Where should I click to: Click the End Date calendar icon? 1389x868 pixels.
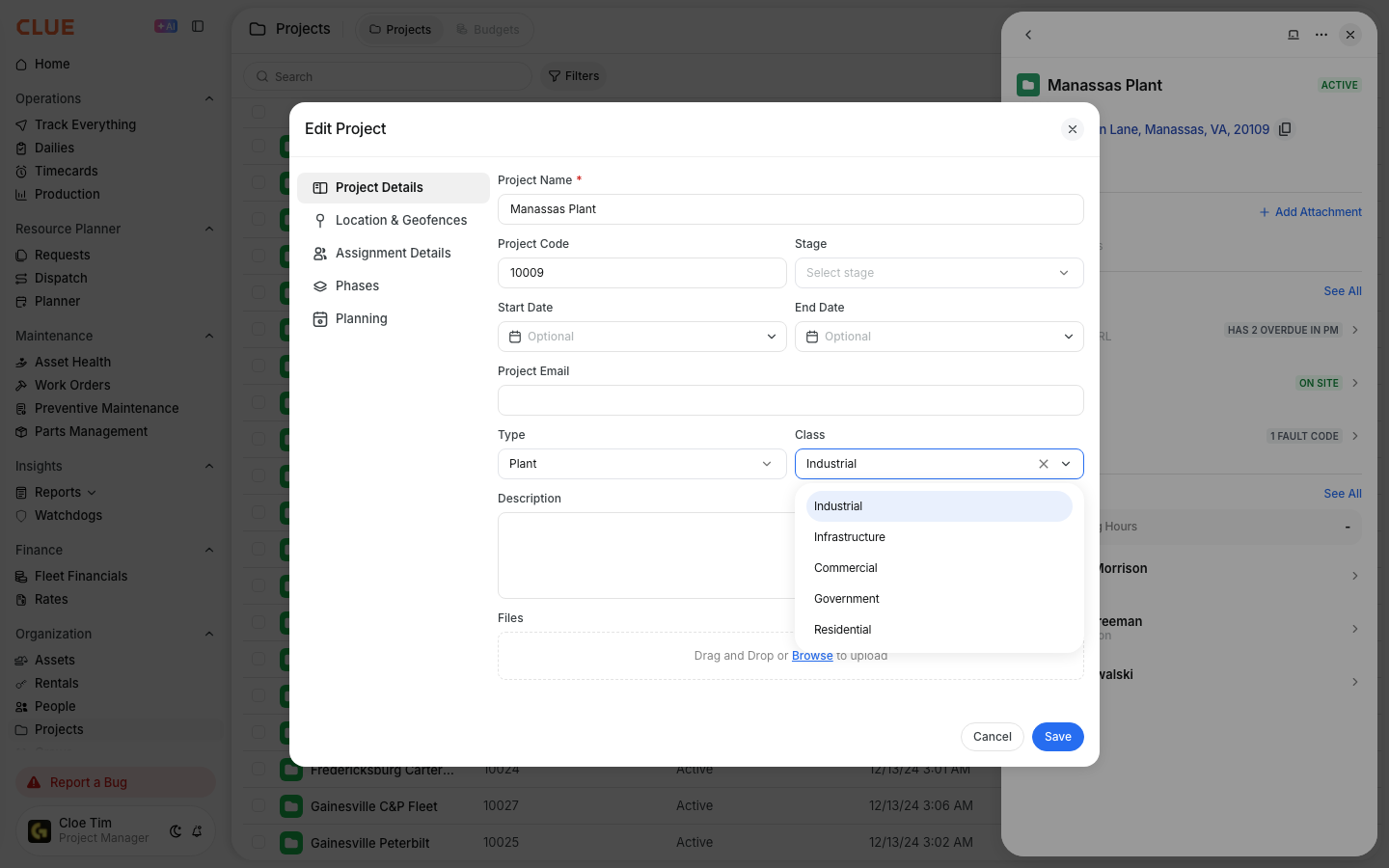[x=812, y=337]
